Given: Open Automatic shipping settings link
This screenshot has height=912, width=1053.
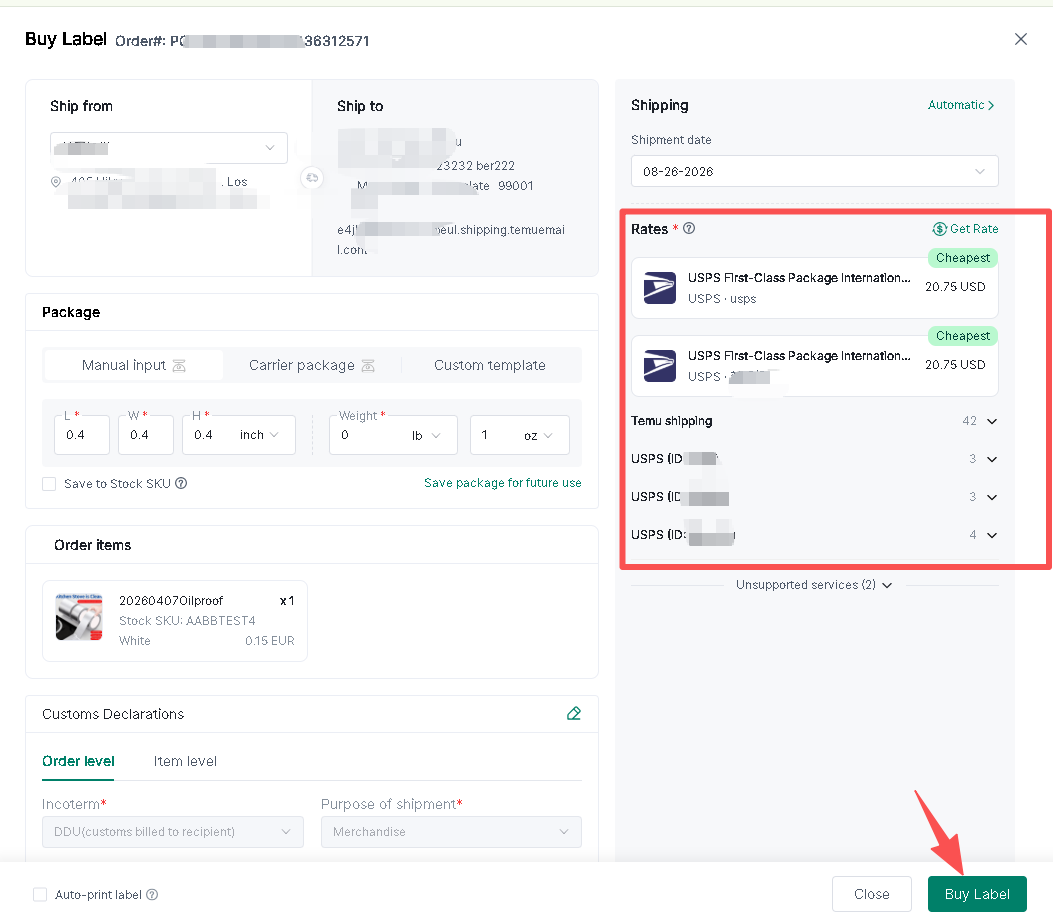Looking at the screenshot, I should [x=960, y=105].
